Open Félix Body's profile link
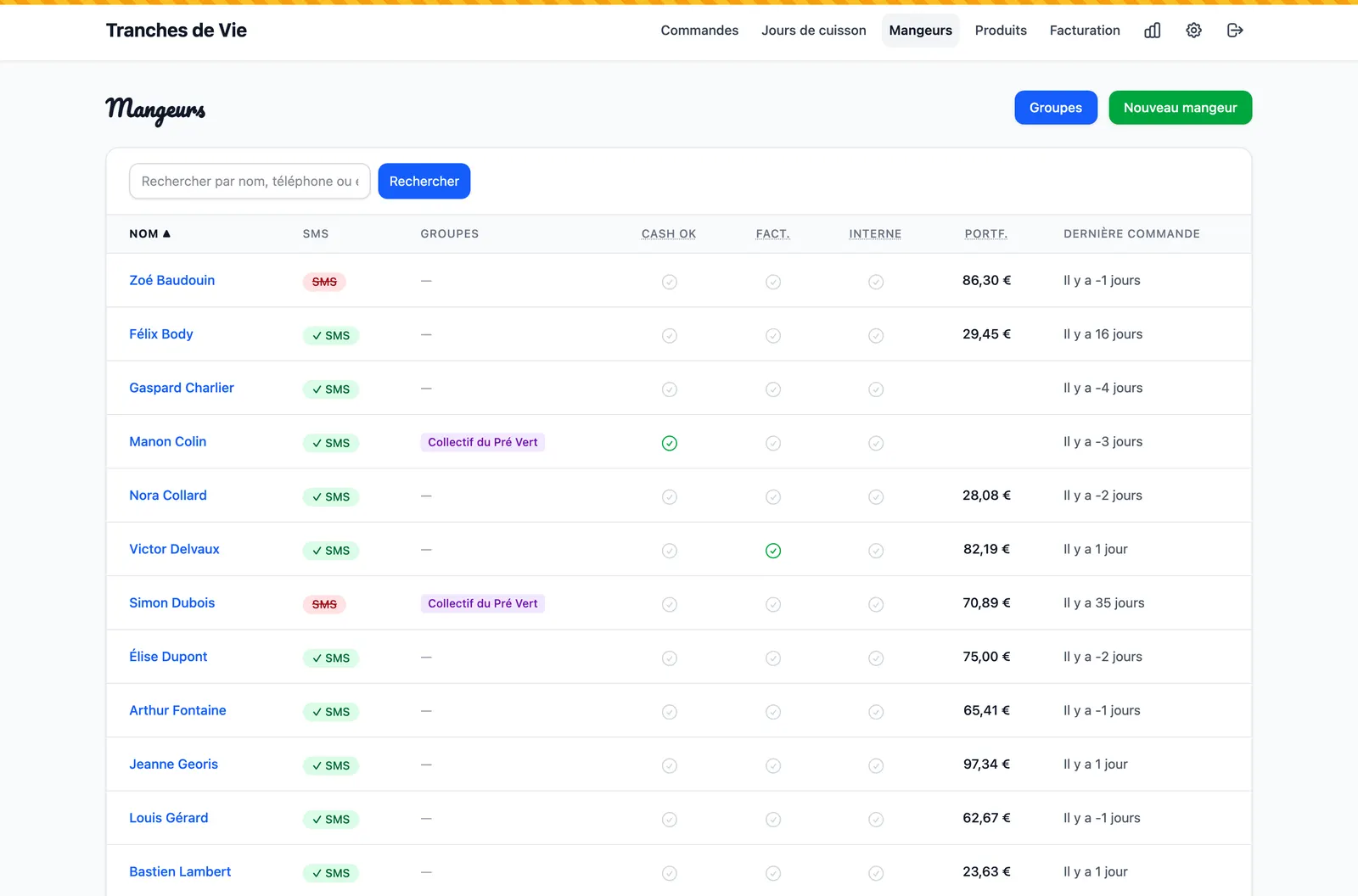Viewport: 1358px width, 896px height. tap(161, 334)
